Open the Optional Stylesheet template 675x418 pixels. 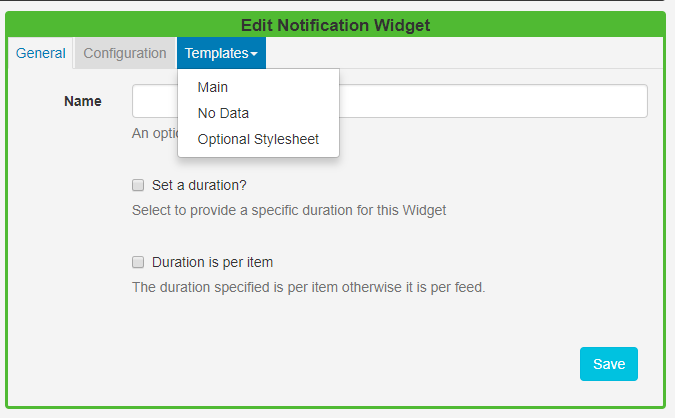point(258,139)
